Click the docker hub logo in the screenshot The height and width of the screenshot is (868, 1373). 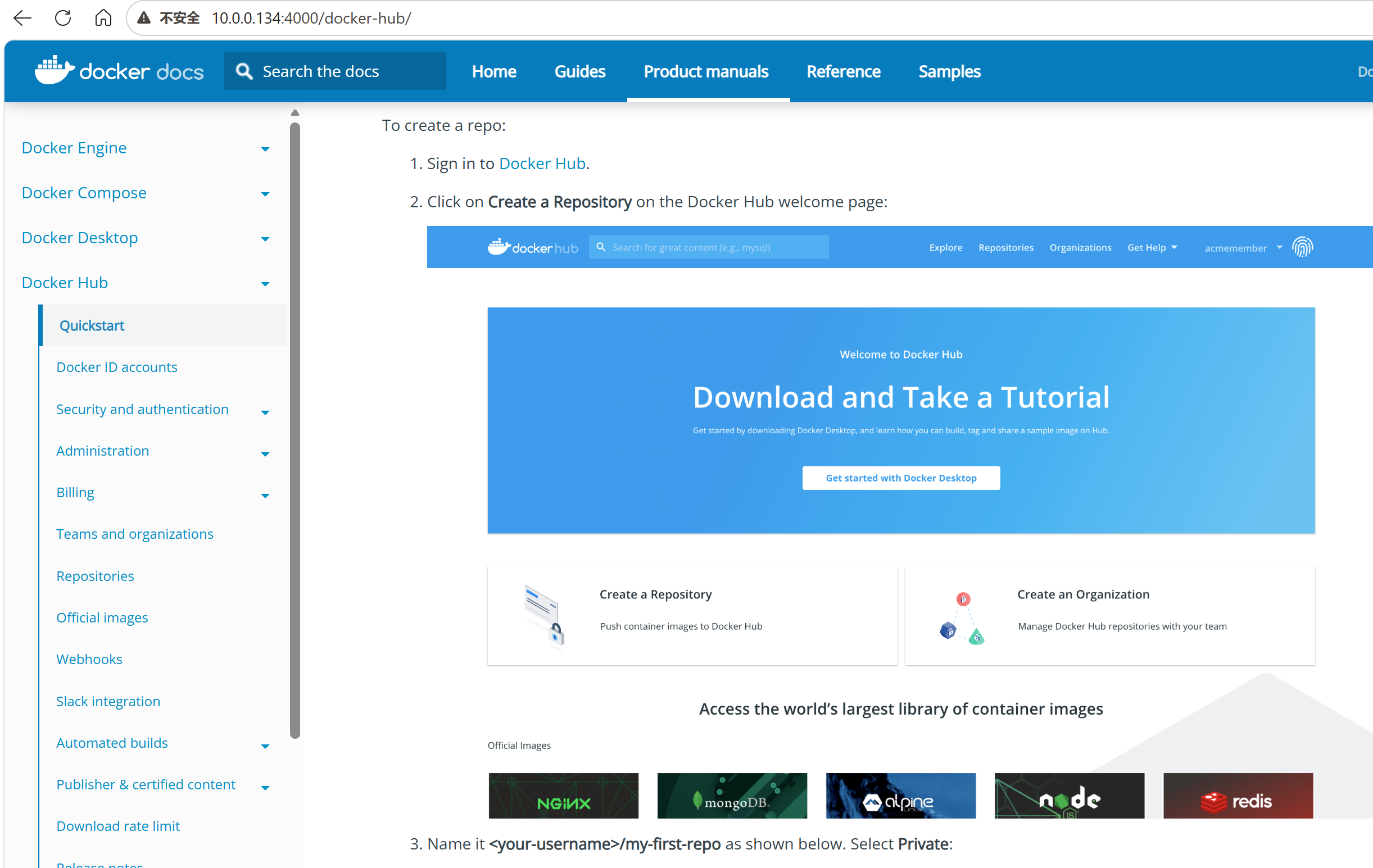pos(533,247)
